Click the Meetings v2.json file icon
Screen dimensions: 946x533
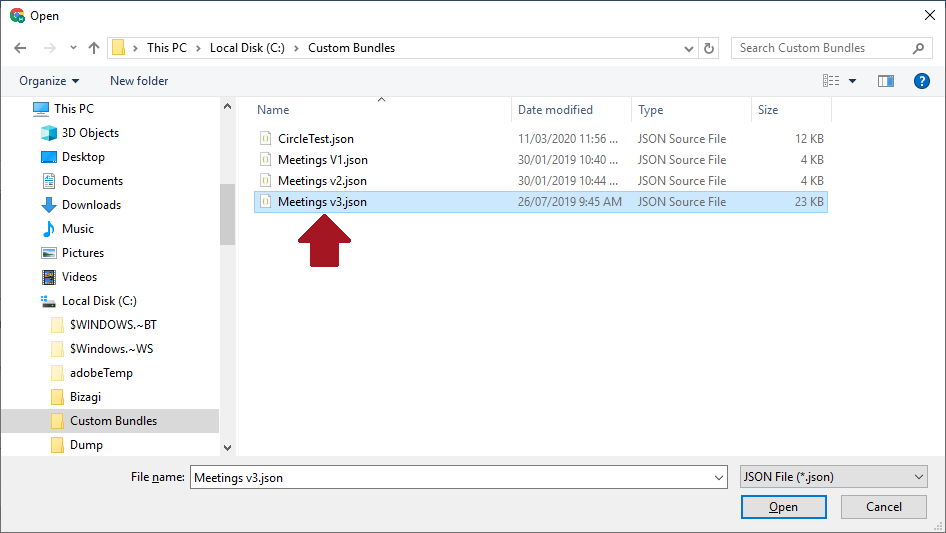pyautogui.click(x=265, y=180)
